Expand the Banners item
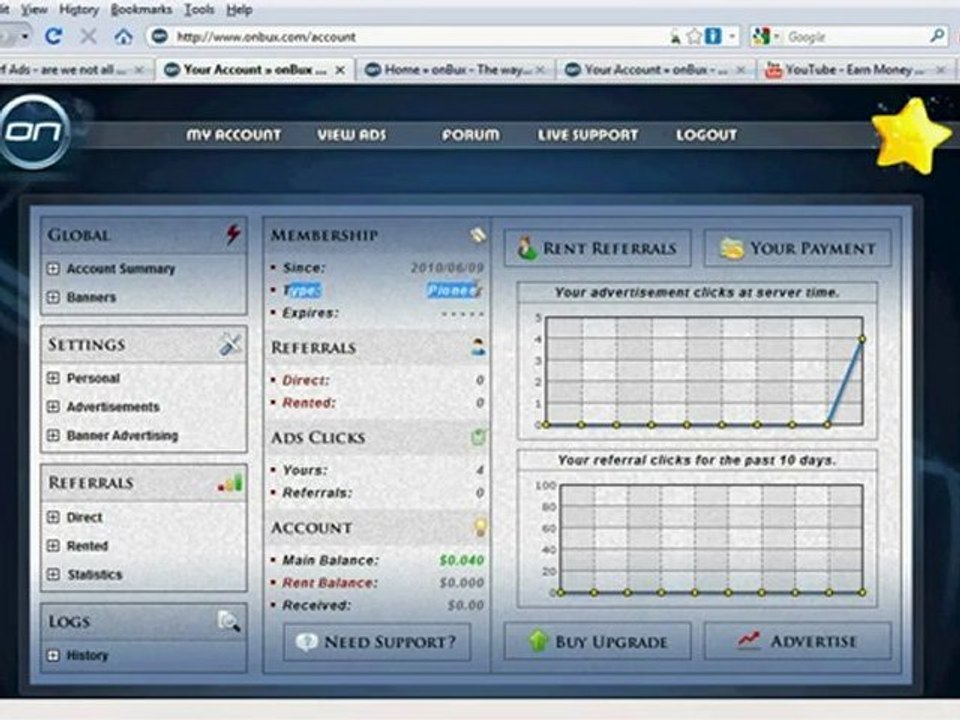Screen dimensions: 960x720 [53, 297]
